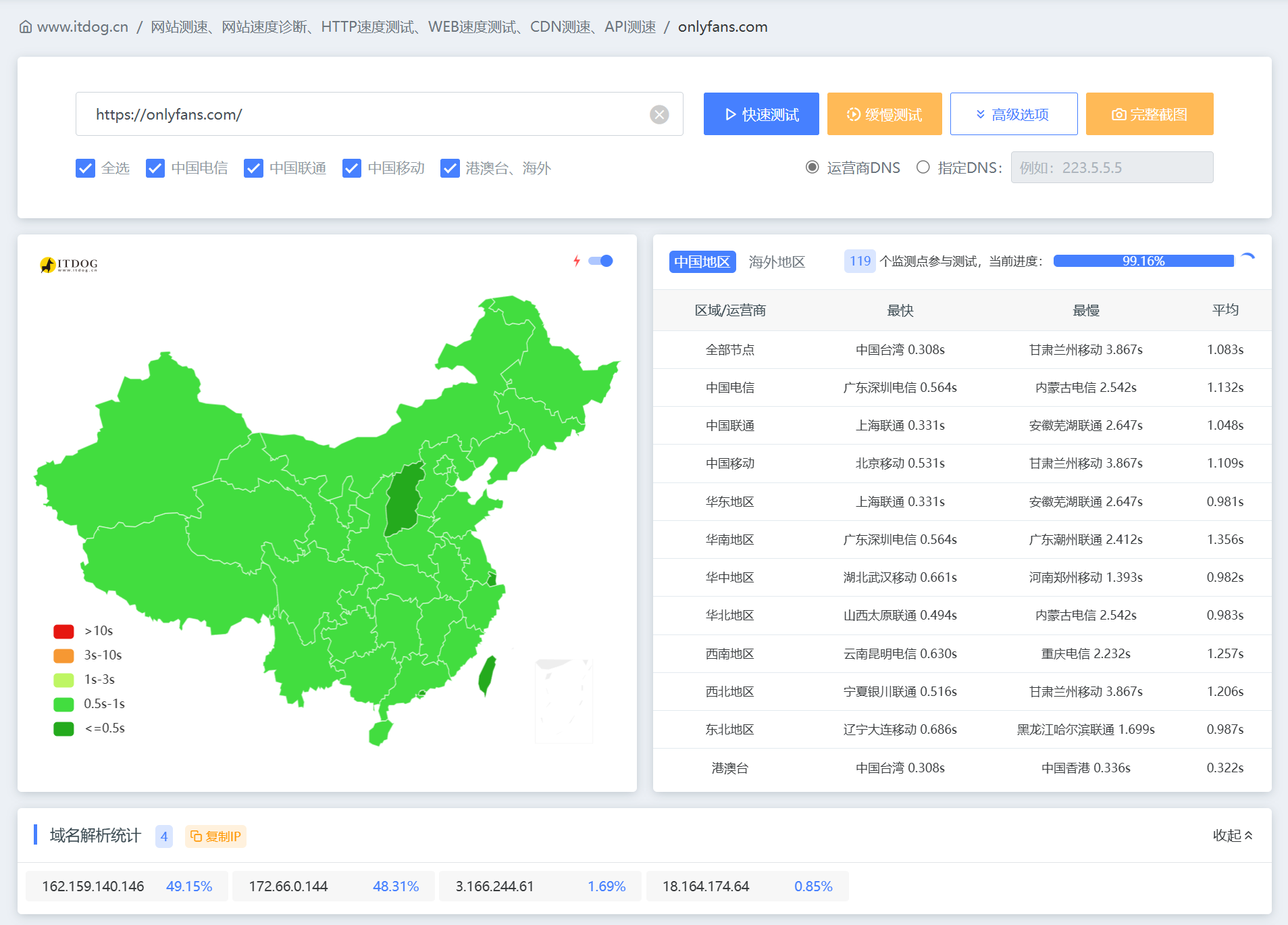This screenshot has width=1288, height=925.
Task: Click the 西南地区 row label
Action: (x=730, y=654)
